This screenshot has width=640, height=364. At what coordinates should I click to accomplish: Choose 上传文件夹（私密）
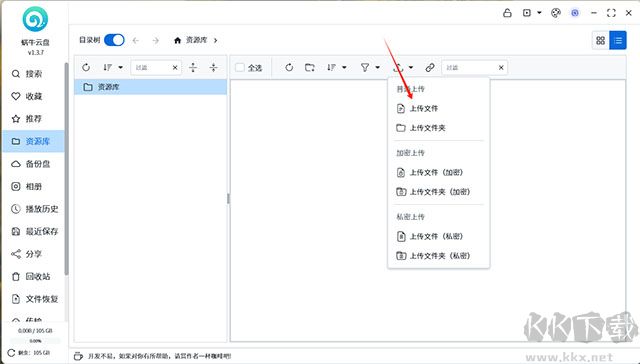pyautogui.click(x=438, y=256)
